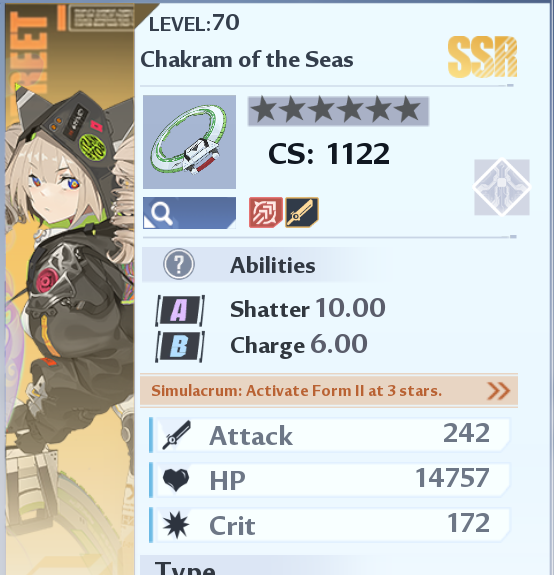The height and width of the screenshot is (575, 554).
Task: Expand the Simulacrum Form II banner arrows
Action: tap(499, 391)
